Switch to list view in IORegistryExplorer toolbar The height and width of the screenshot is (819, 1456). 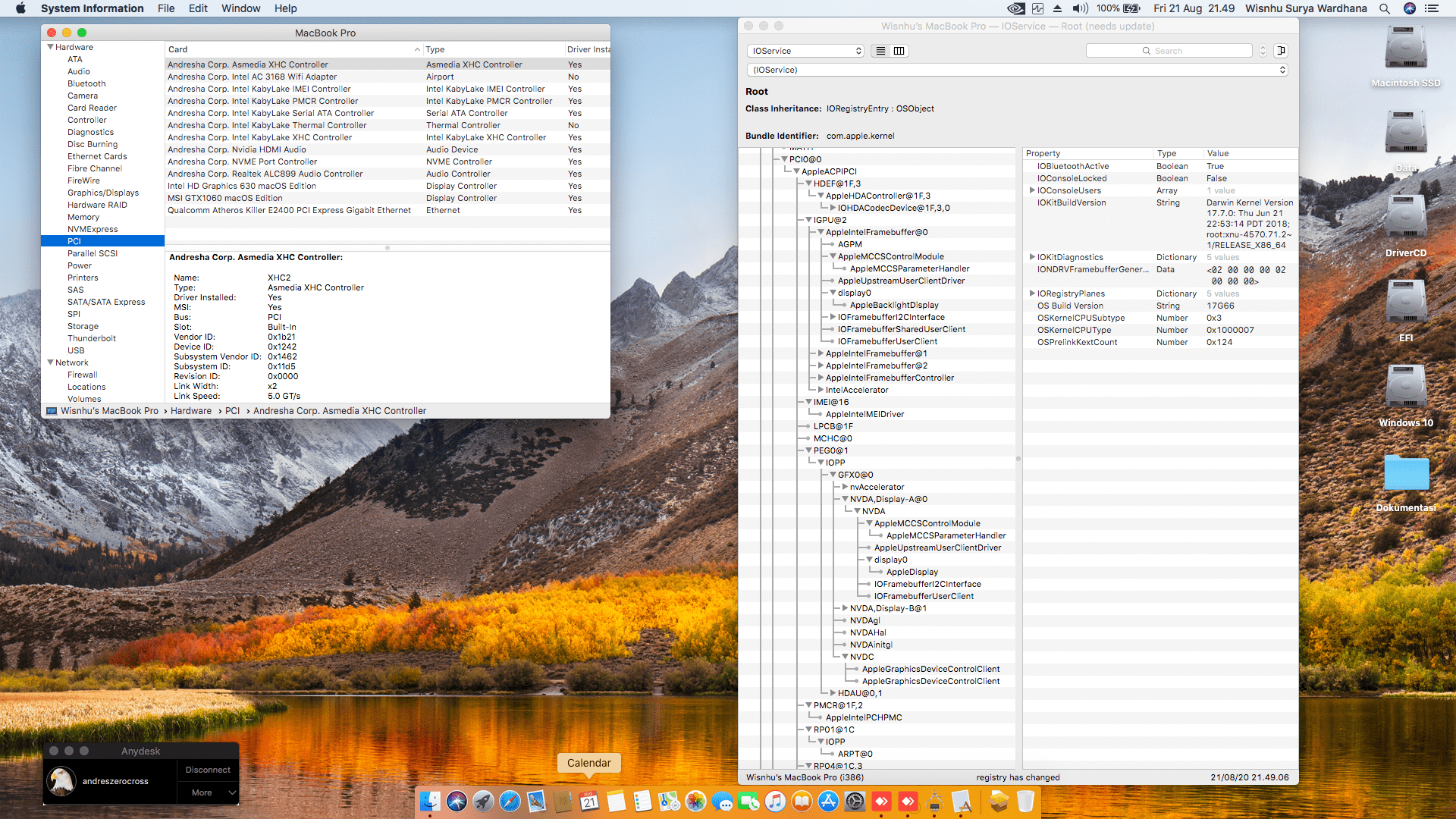point(880,51)
